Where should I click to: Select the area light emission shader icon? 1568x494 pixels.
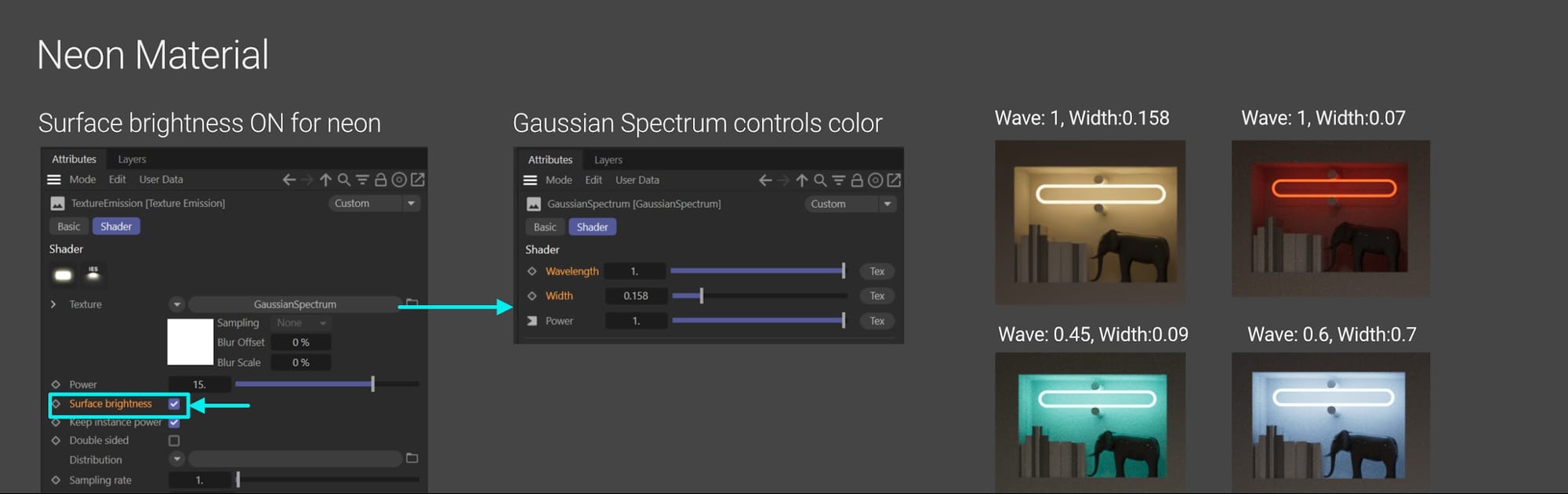point(63,274)
